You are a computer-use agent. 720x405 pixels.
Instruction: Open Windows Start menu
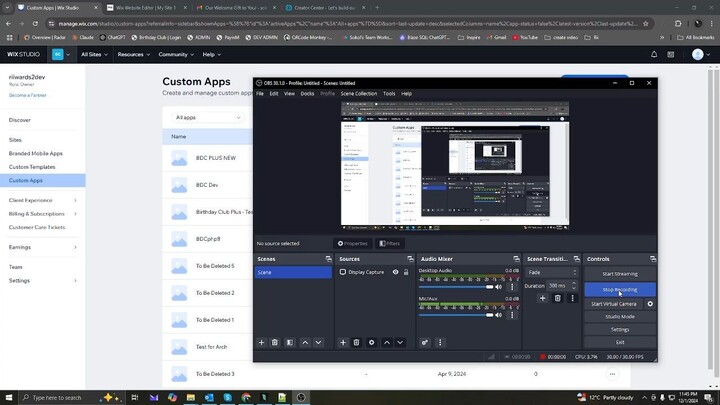click(9, 398)
